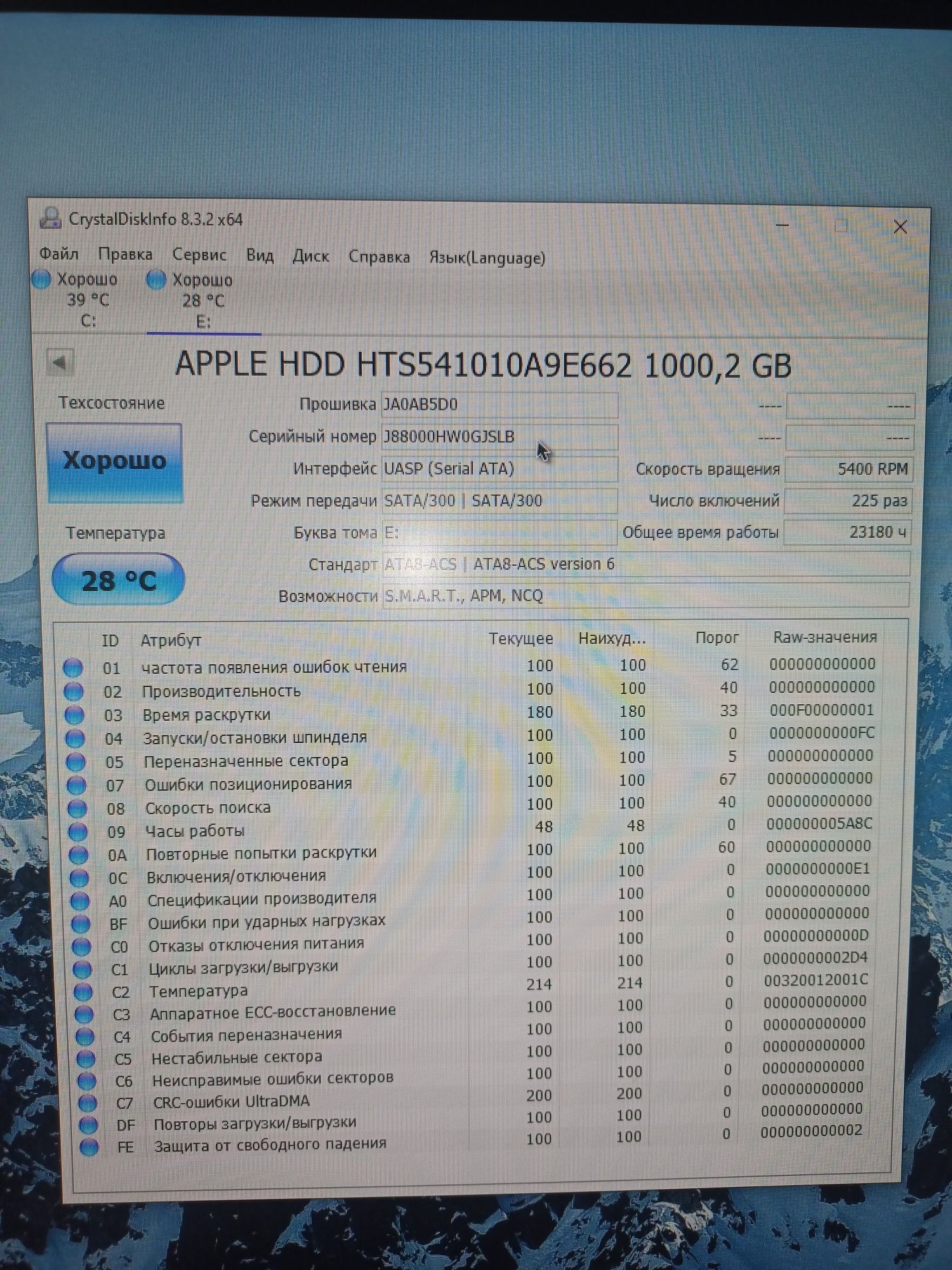Select Запуски/остановки шпинделя attribute text
952x1270 pixels.
(x=255, y=737)
